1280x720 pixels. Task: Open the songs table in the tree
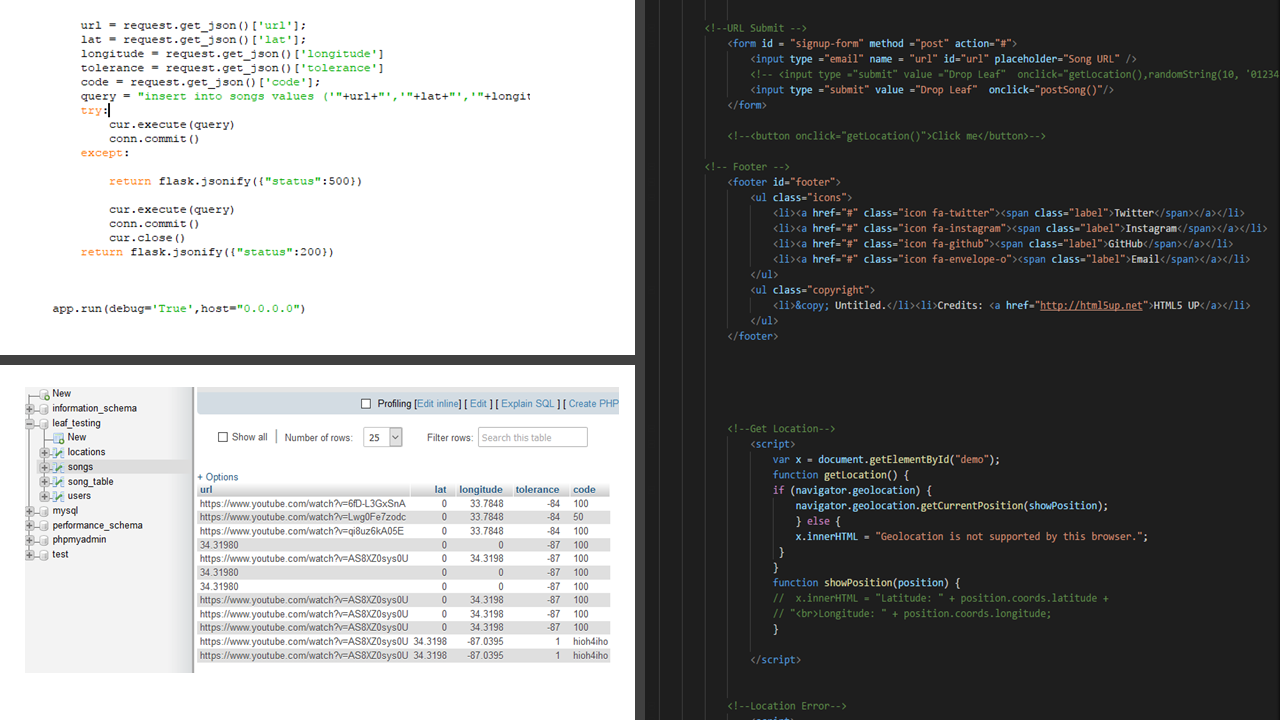(80, 467)
